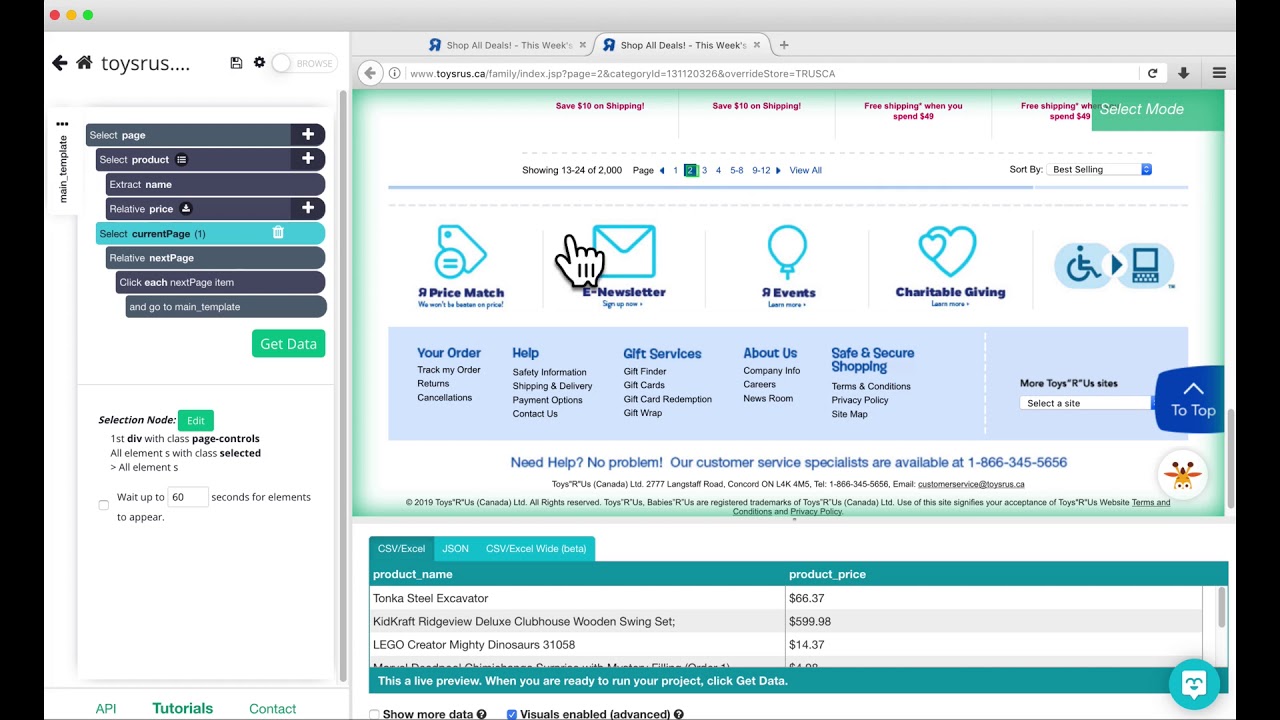Click the giraffe mascot icon
Screen dimensions: 1280x720
(x=1182, y=474)
